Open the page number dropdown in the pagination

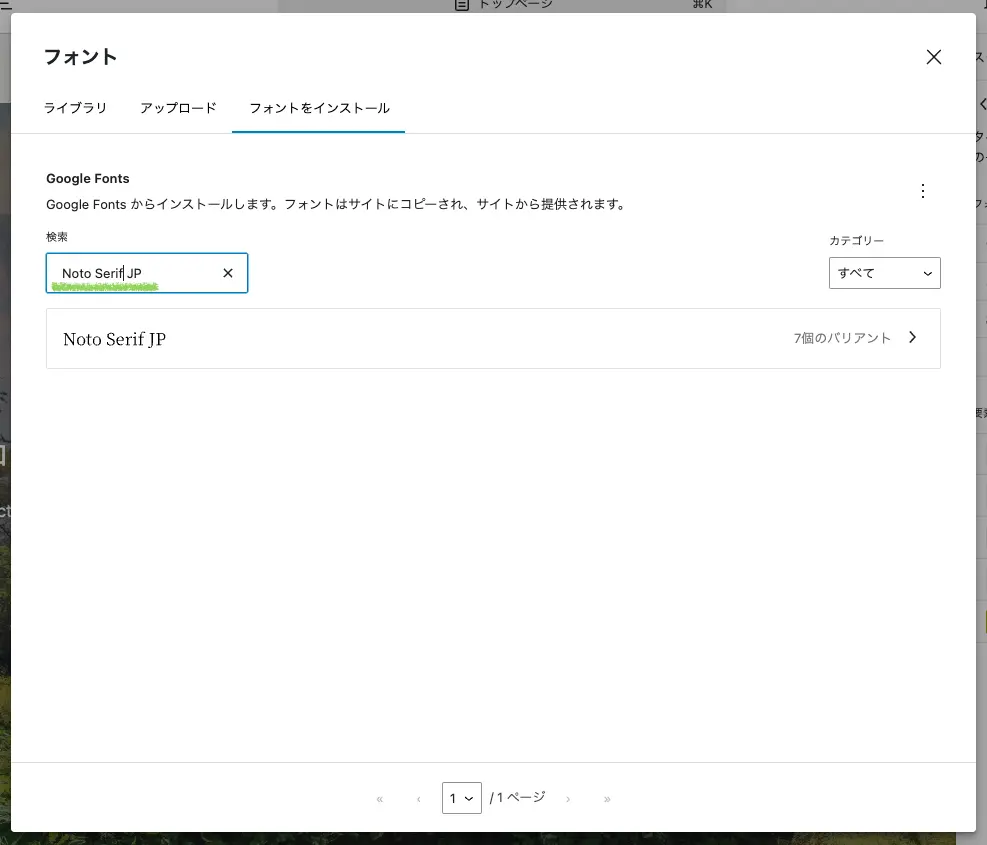[461, 798]
